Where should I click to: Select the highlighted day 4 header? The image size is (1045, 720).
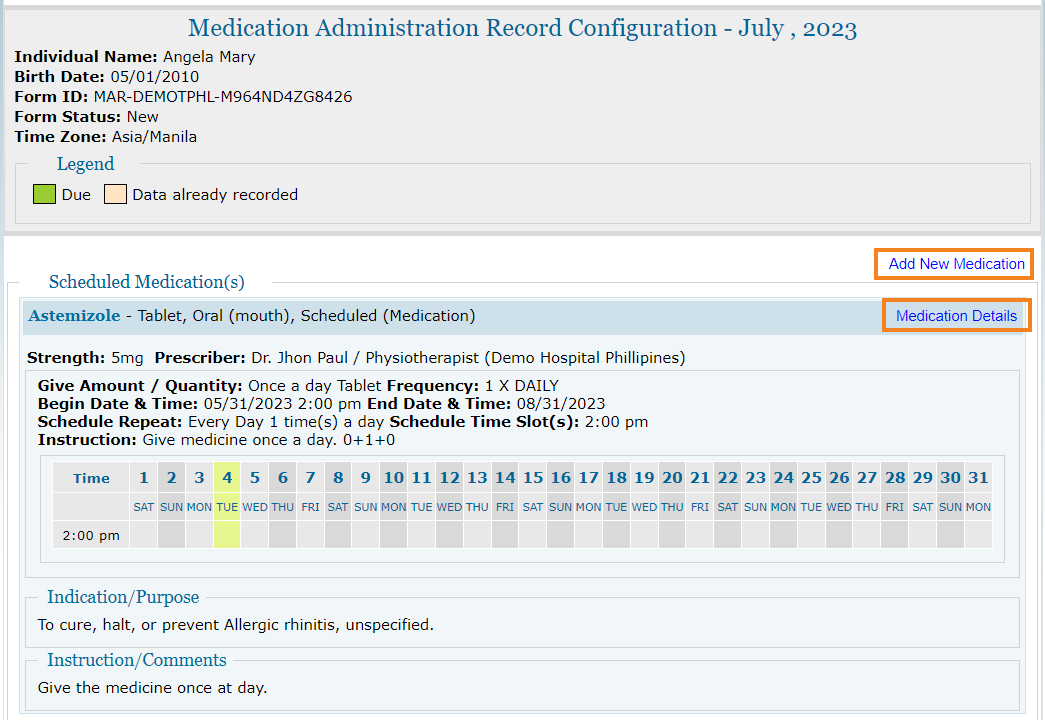227,477
